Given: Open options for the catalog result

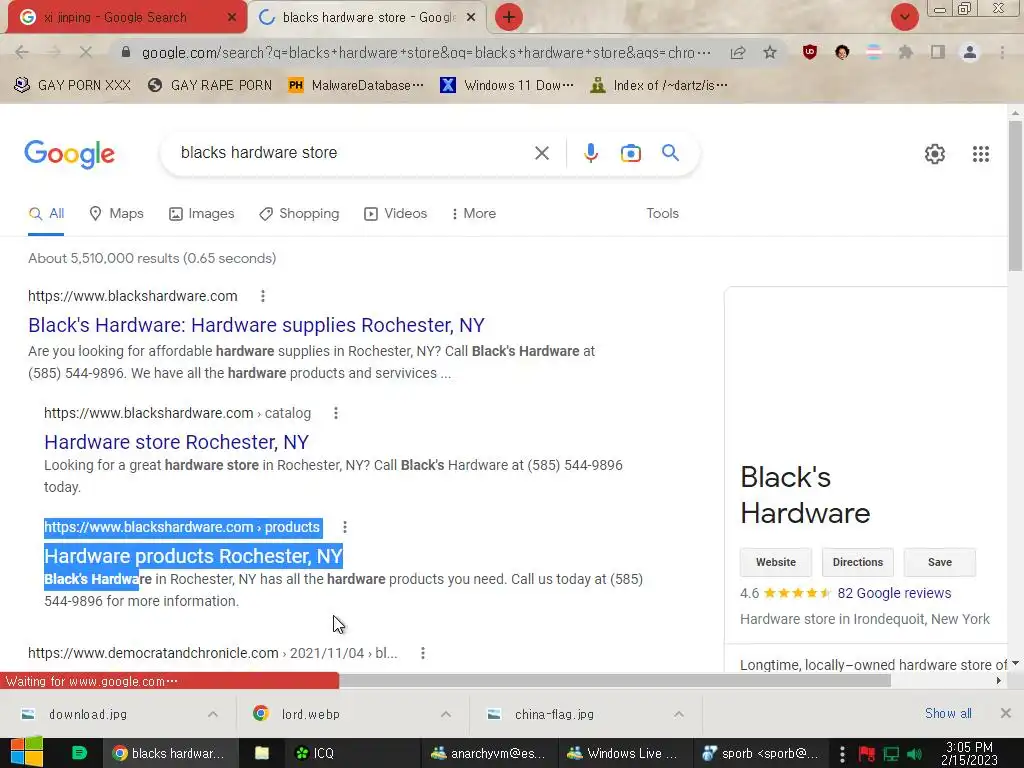Looking at the screenshot, I should (x=336, y=413).
